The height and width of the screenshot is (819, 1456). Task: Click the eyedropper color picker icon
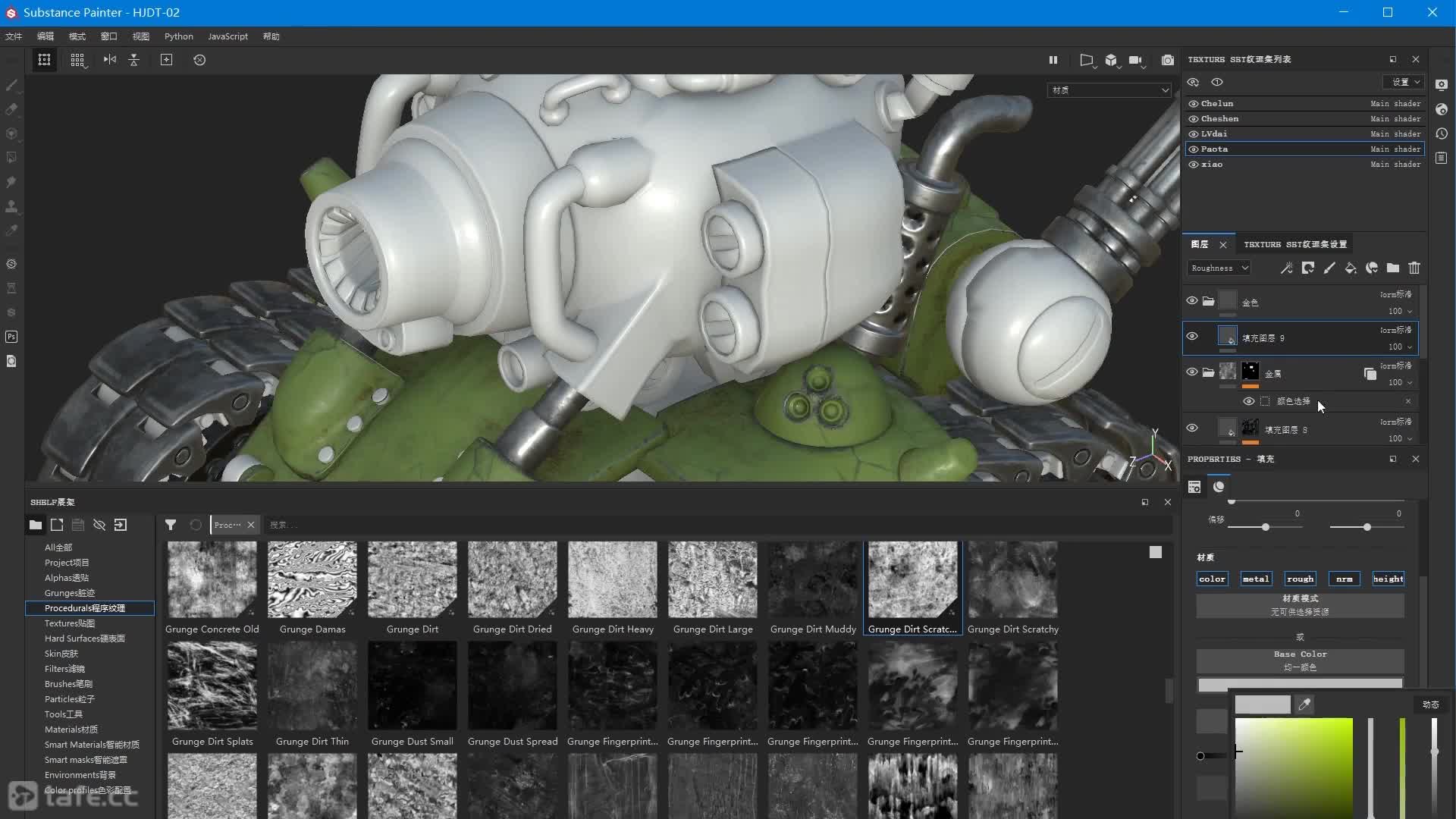1304,705
